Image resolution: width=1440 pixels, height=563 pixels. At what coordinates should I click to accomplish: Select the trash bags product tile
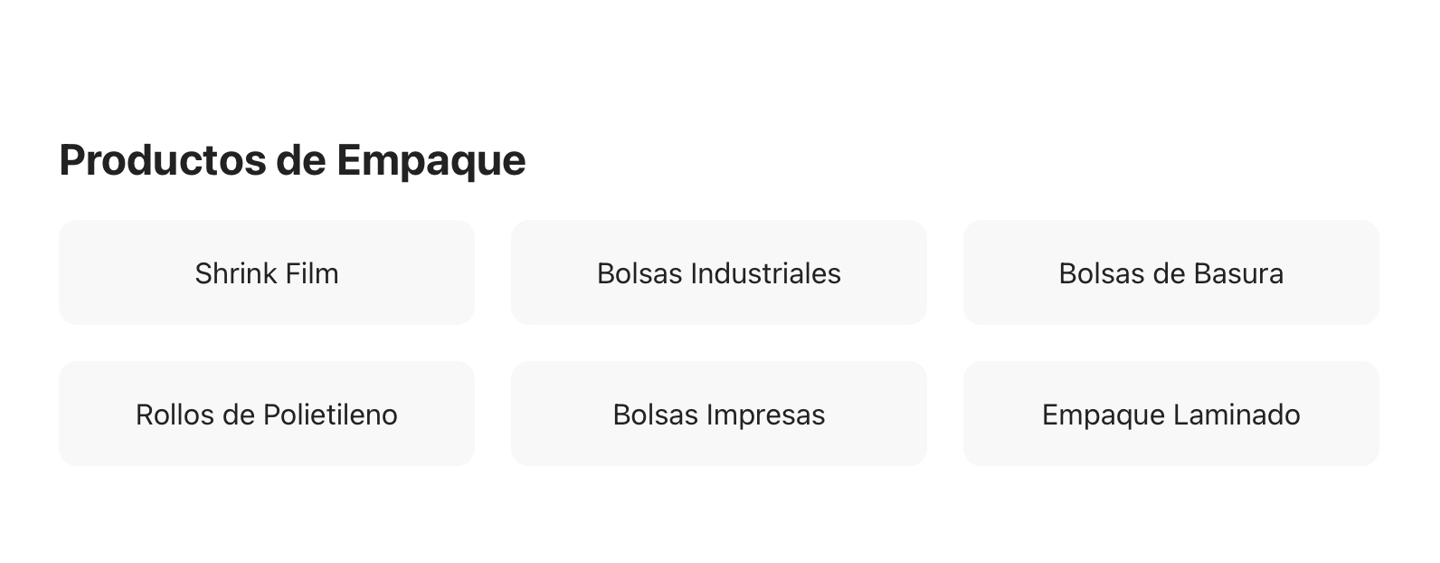tap(1170, 273)
